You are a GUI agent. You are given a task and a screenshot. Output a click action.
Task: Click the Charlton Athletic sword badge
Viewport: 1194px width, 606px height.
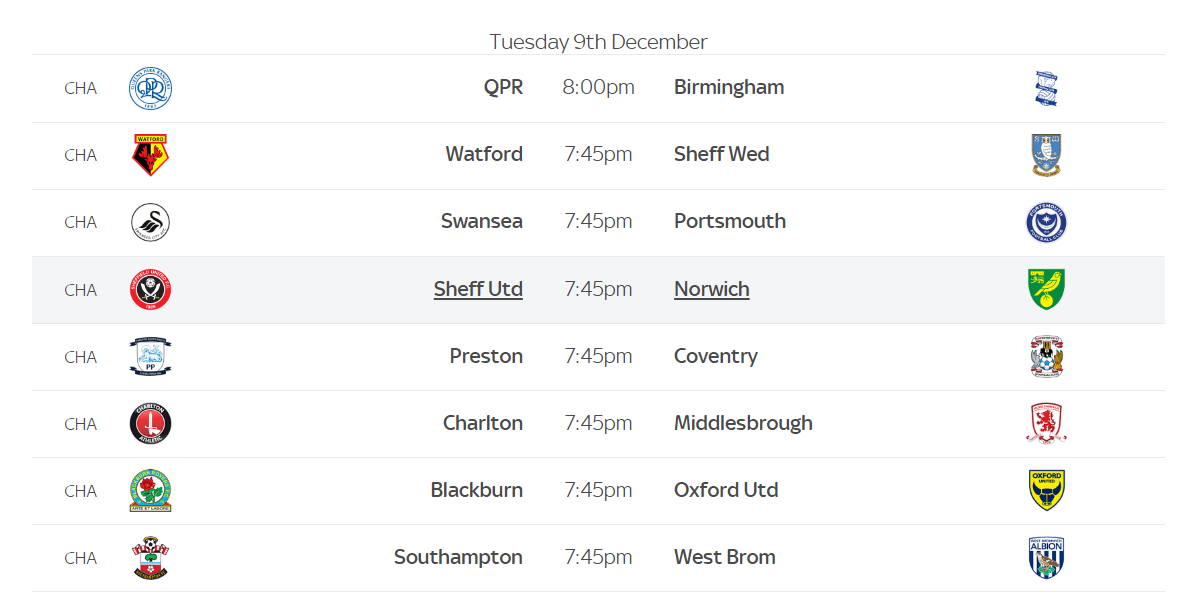pyautogui.click(x=150, y=424)
